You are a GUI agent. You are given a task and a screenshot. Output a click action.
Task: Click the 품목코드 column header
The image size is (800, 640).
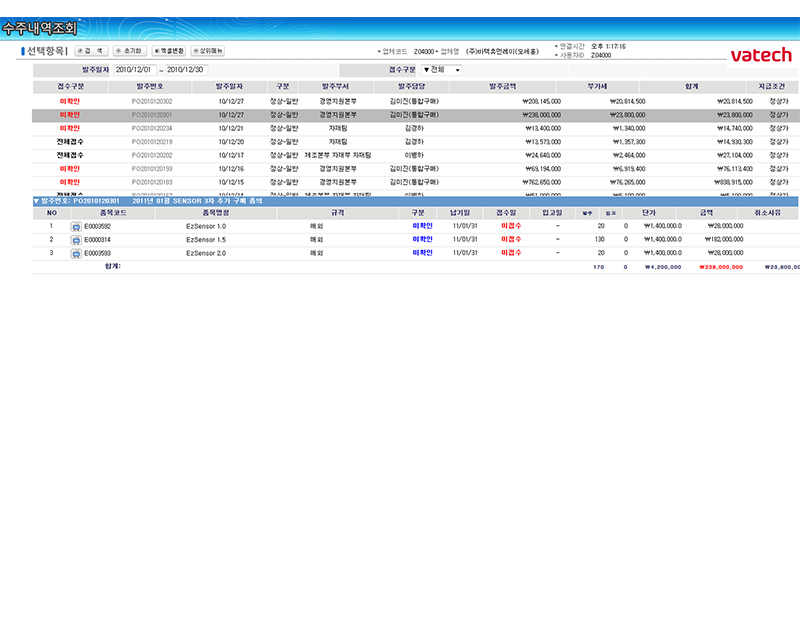(108, 213)
